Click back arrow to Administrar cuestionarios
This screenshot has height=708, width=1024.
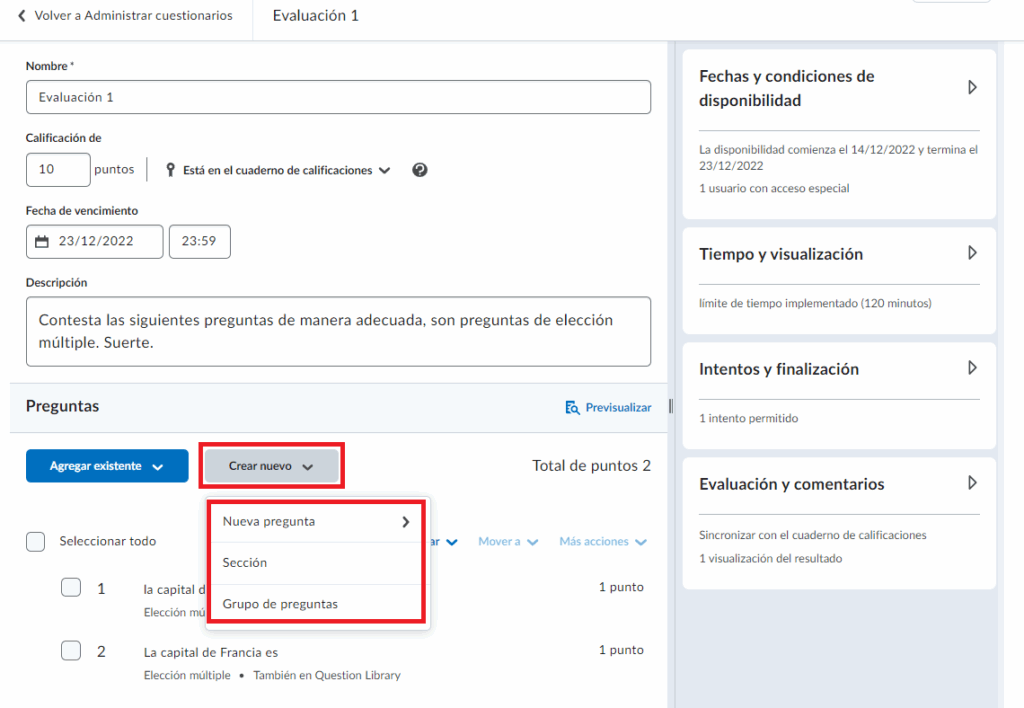click(x=22, y=16)
